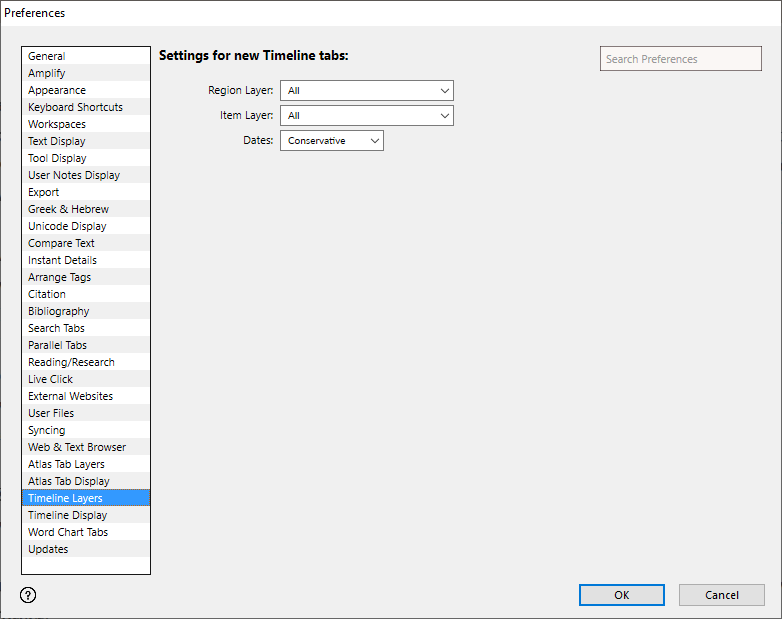
Task: Select Bibliography in the category list
Action: 58,312
